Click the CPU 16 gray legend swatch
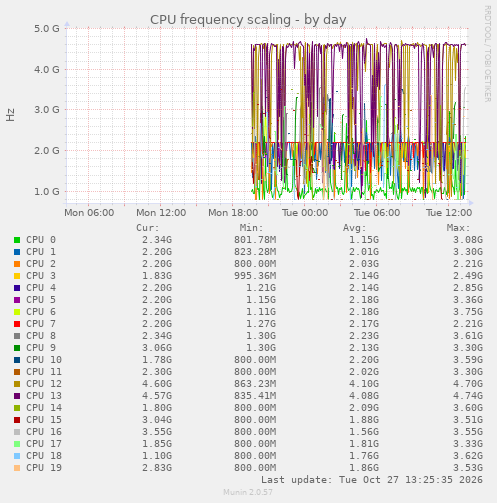The height and width of the screenshot is (503, 497). pyautogui.click(x=17, y=432)
